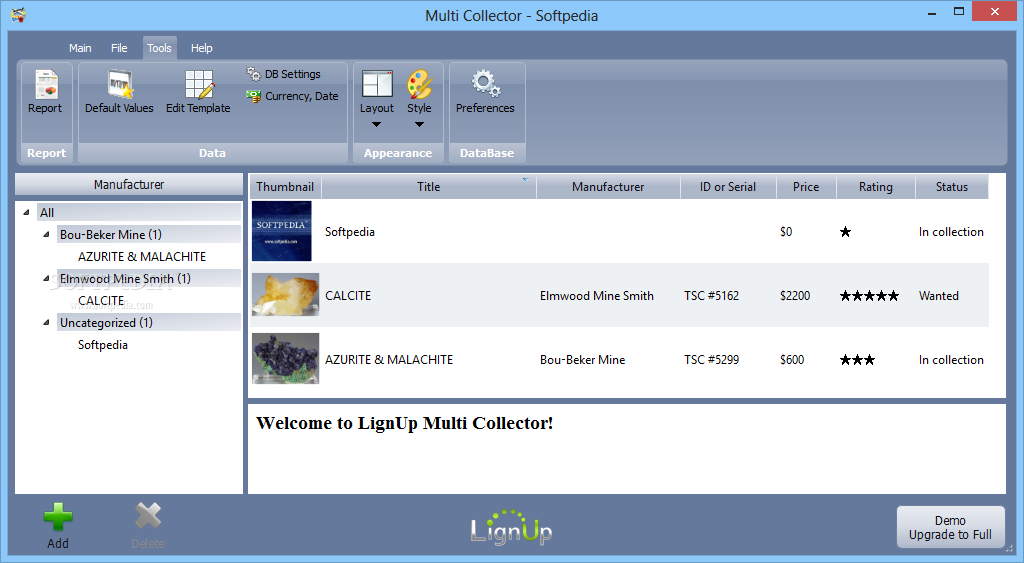The image size is (1024, 563).
Task: Select Uncategorized (1) tree item
Action: click(x=149, y=322)
